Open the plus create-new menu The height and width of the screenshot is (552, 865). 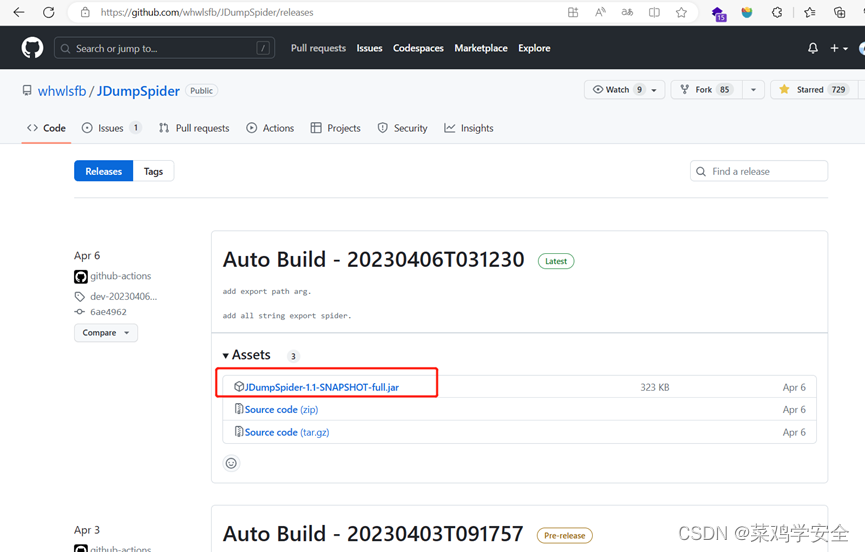point(839,49)
